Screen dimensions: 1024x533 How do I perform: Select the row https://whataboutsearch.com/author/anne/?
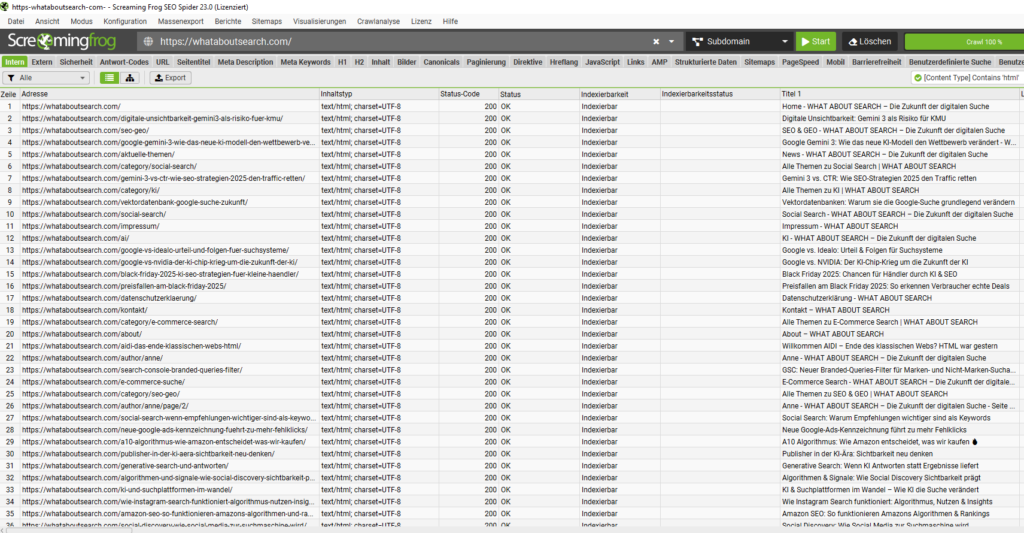pyautogui.click(x=512, y=358)
